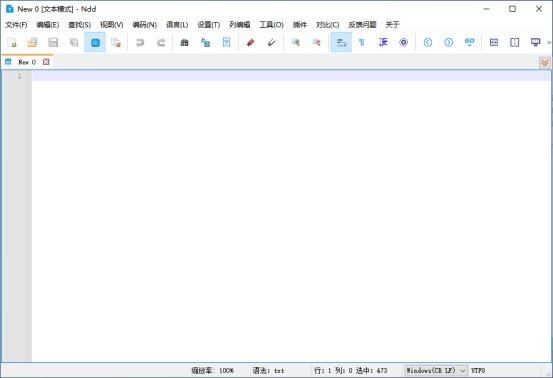Create a new file with toolbar icon

[12, 43]
